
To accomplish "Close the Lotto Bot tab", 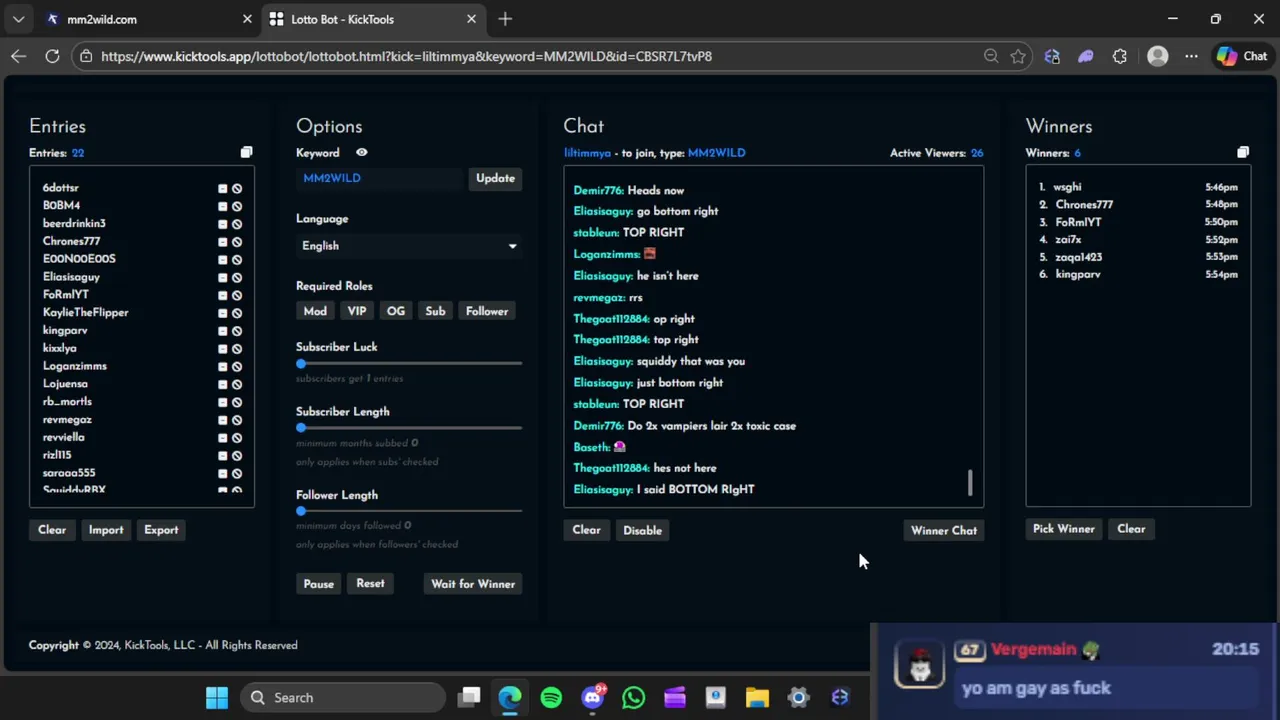I will 471,19.
